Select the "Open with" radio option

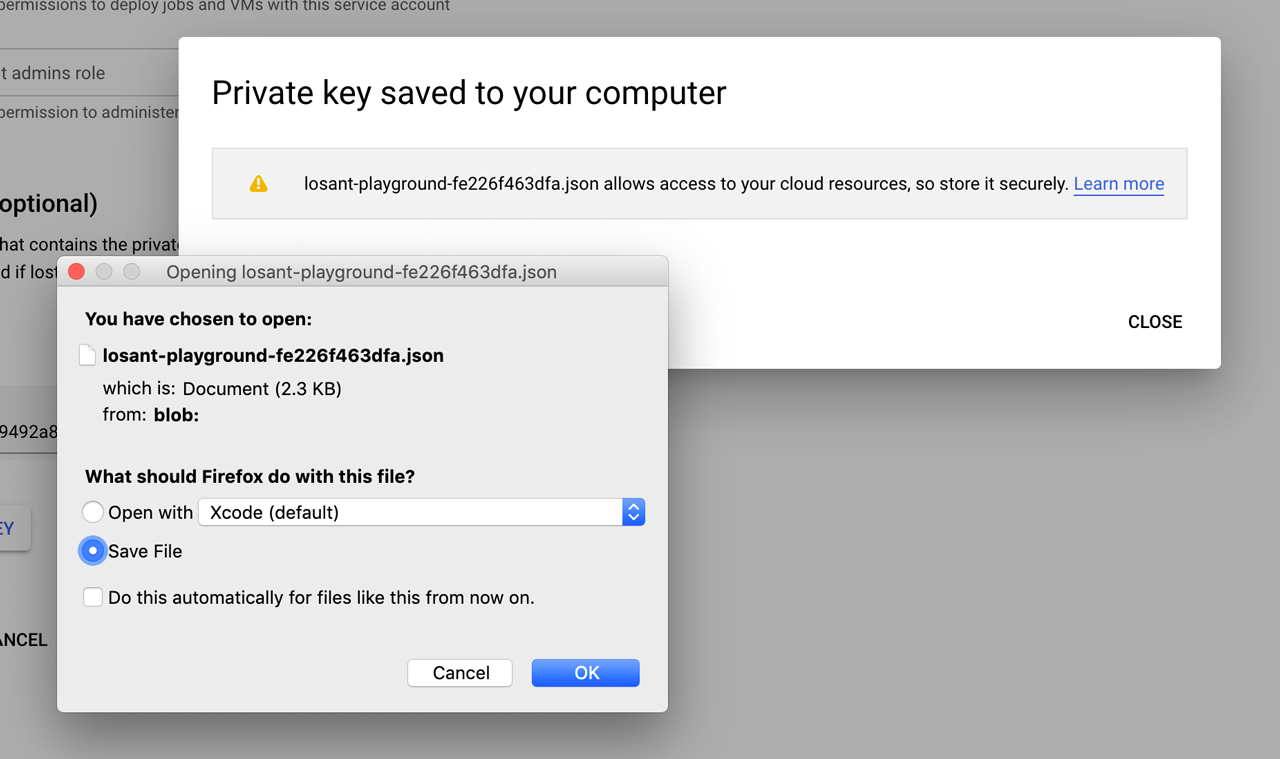tap(93, 512)
